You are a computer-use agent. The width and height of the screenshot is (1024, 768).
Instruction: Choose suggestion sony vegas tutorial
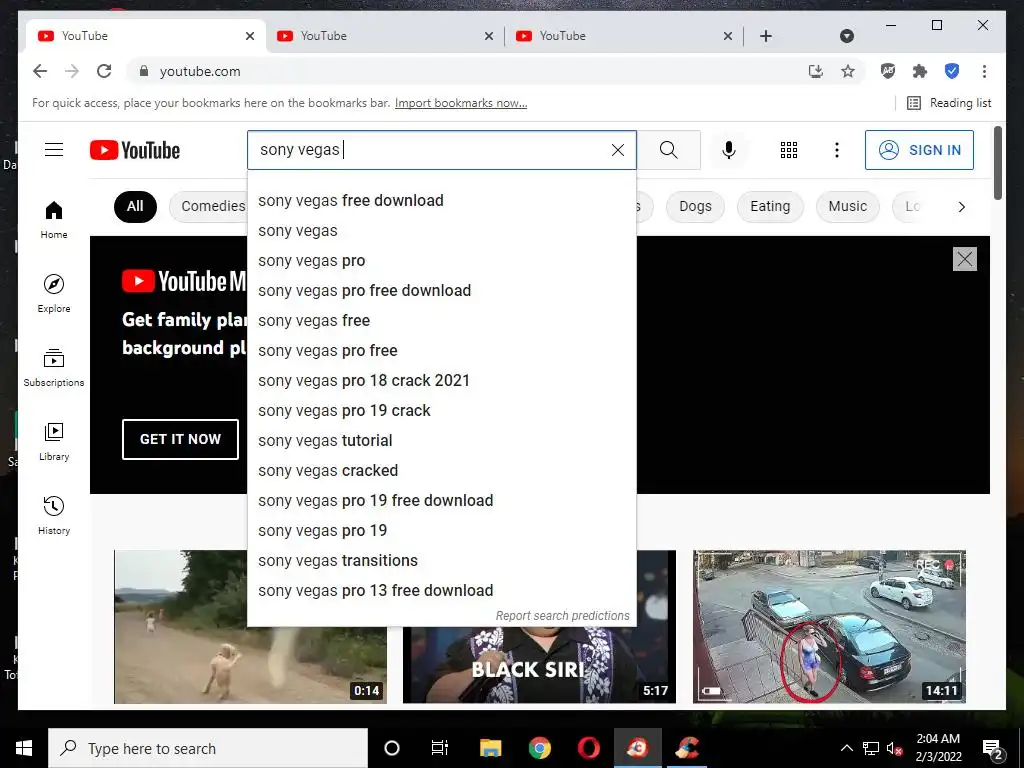click(441, 441)
